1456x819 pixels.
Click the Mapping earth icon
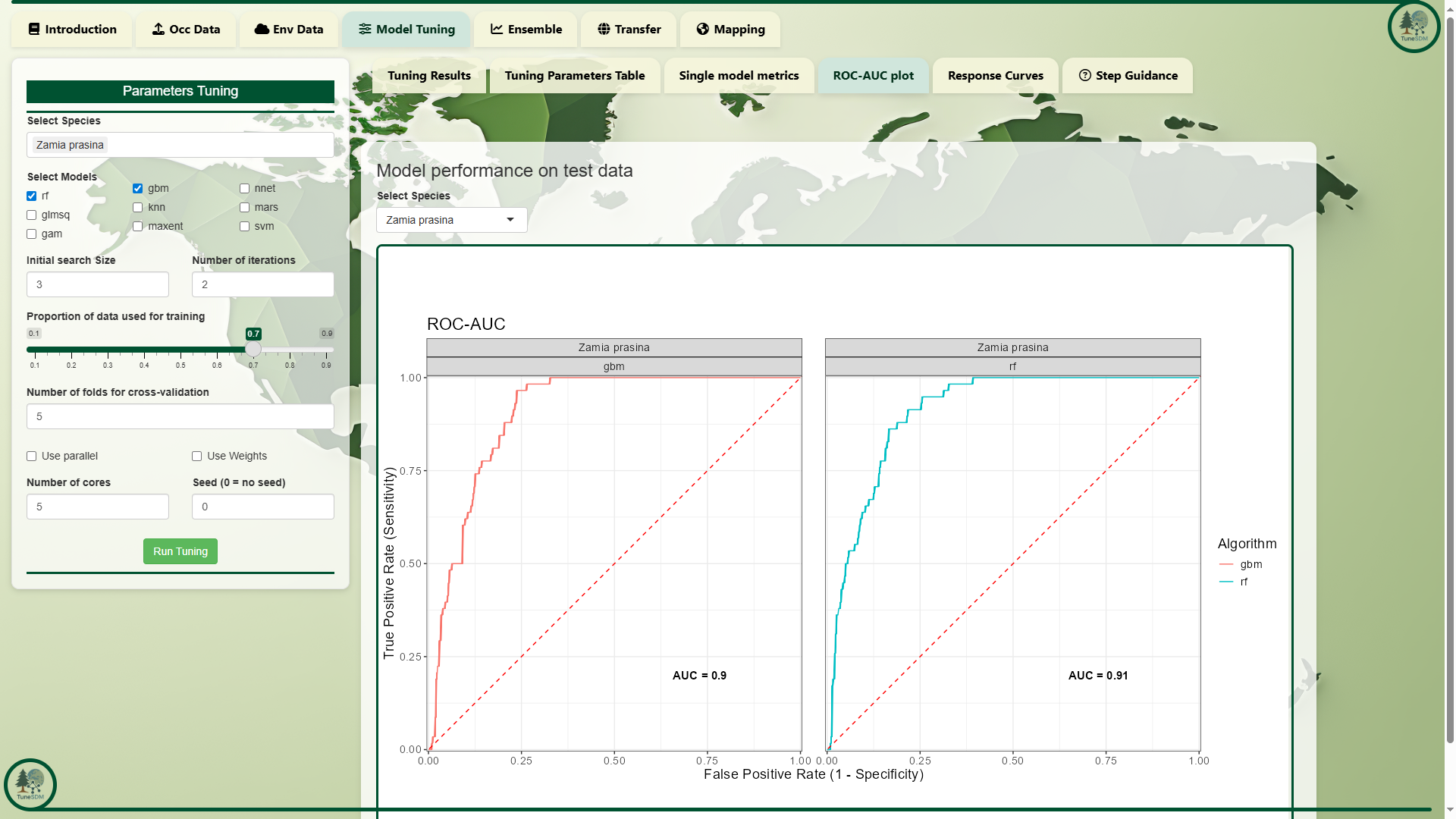tap(703, 30)
